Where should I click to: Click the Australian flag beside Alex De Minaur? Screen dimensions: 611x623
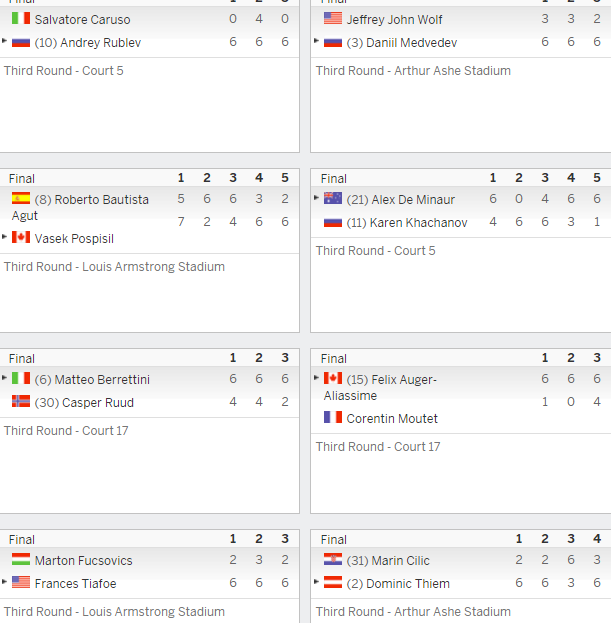[x=333, y=198]
